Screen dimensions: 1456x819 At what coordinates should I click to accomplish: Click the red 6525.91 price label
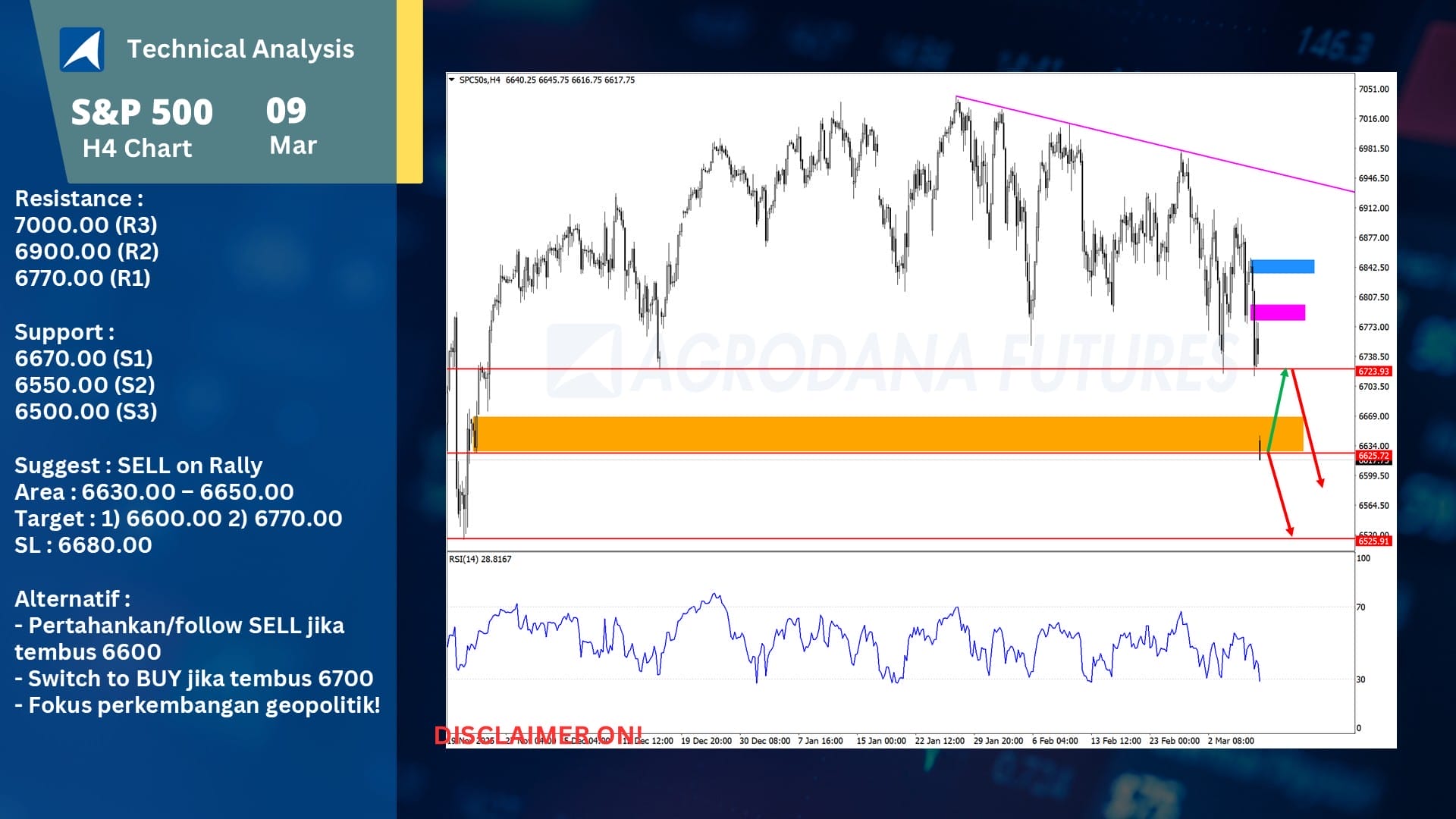point(1373,541)
